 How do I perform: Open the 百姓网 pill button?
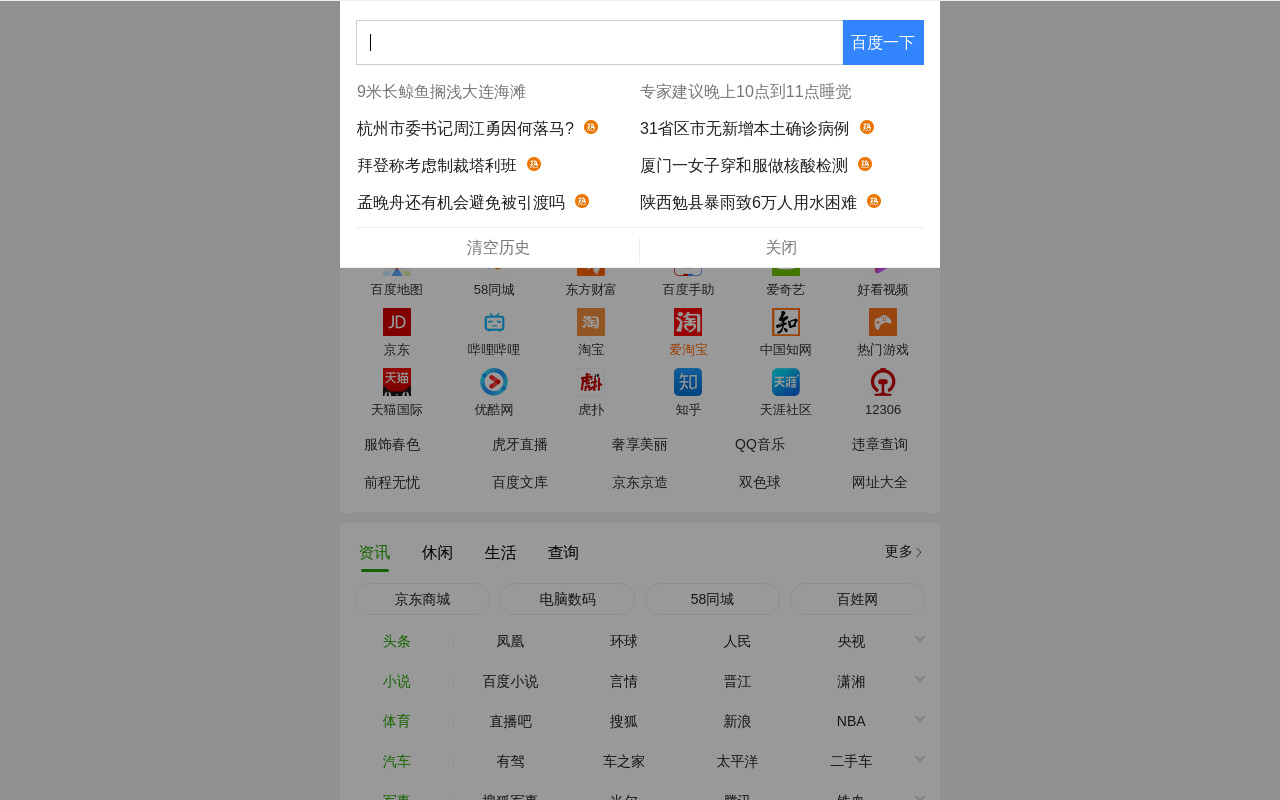857,599
